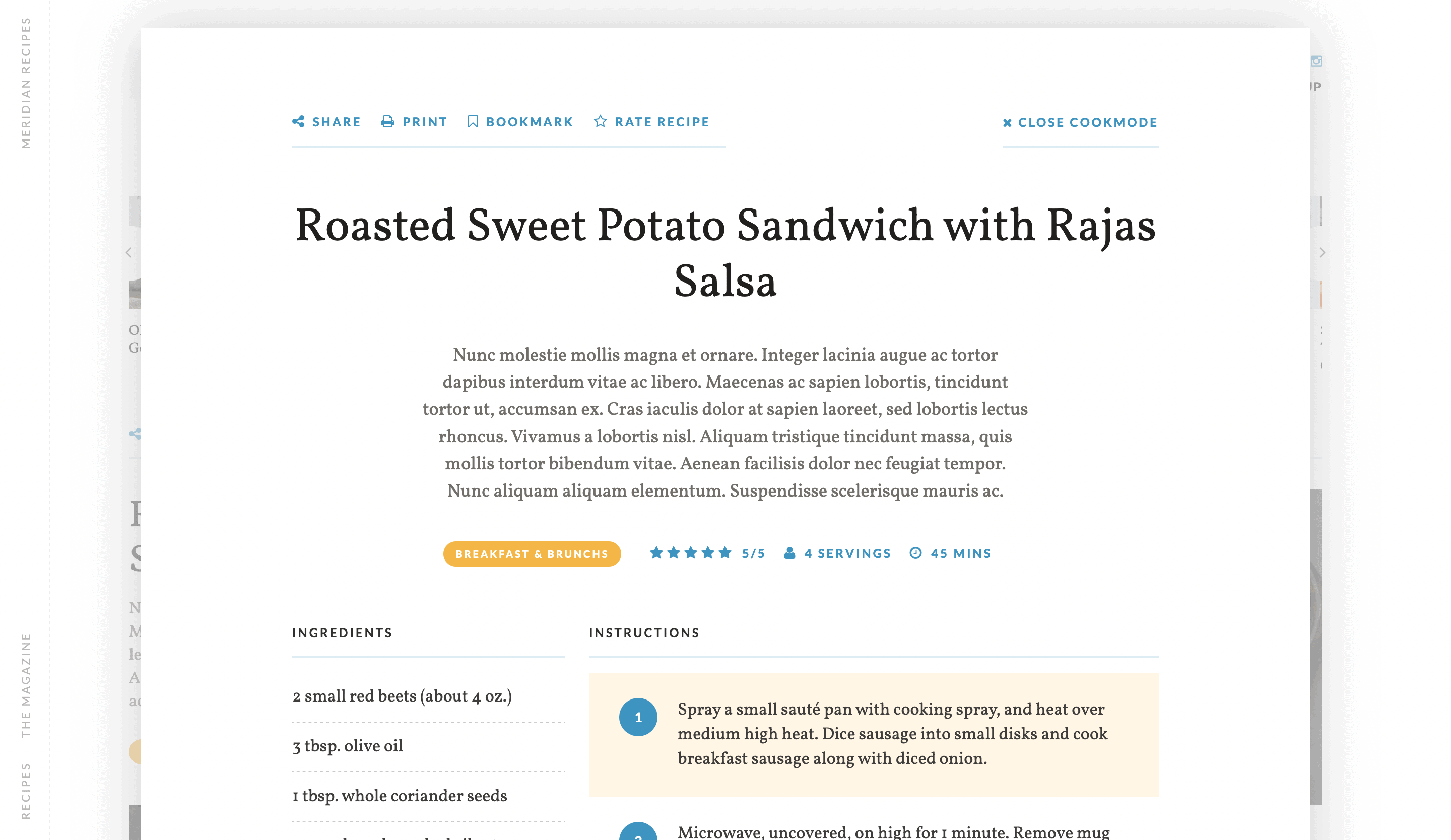Open The Magazine in the vertical sidebar
Viewport: 1451px width, 840px height.
coord(25,685)
